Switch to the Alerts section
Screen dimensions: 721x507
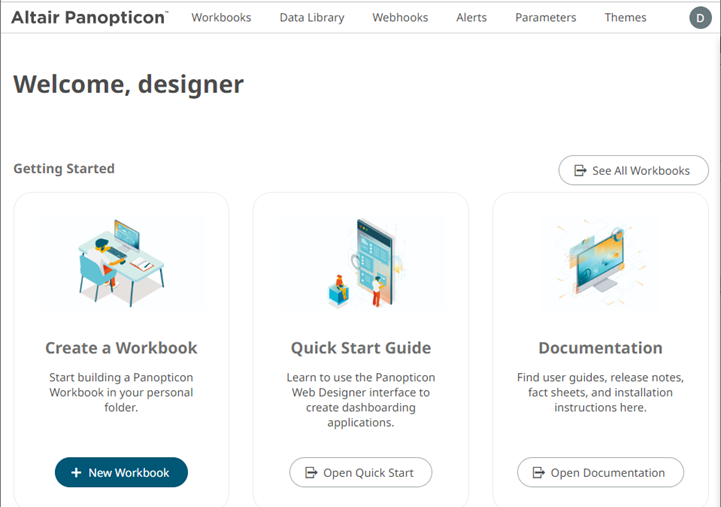[x=472, y=17]
